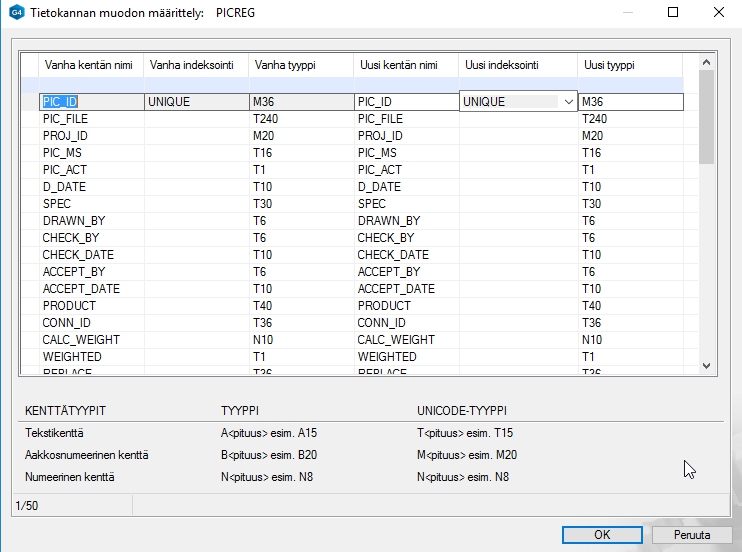Click the G4 application icon in title bar
742x552 pixels.
coord(16,13)
